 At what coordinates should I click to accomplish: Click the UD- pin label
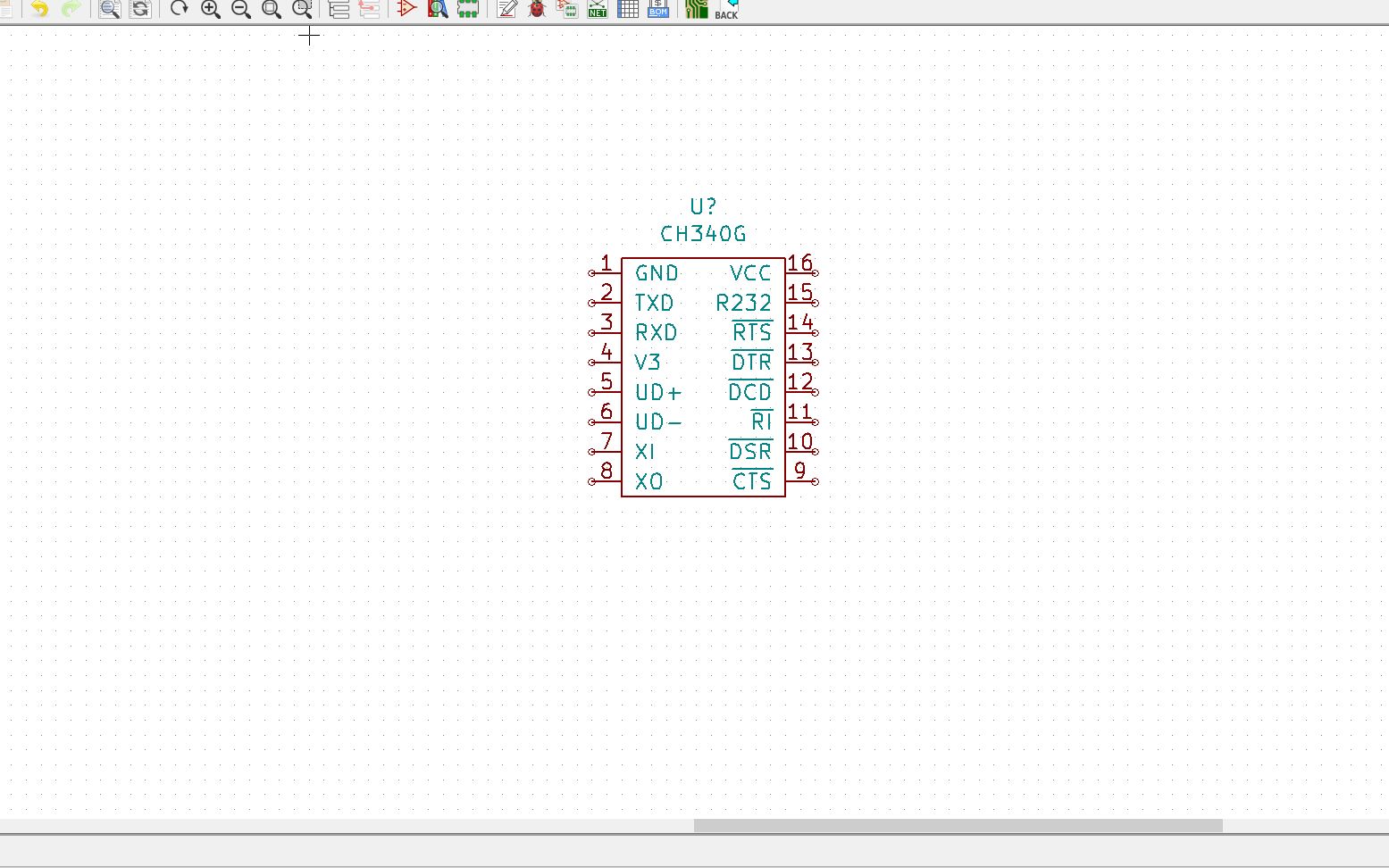(658, 421)
